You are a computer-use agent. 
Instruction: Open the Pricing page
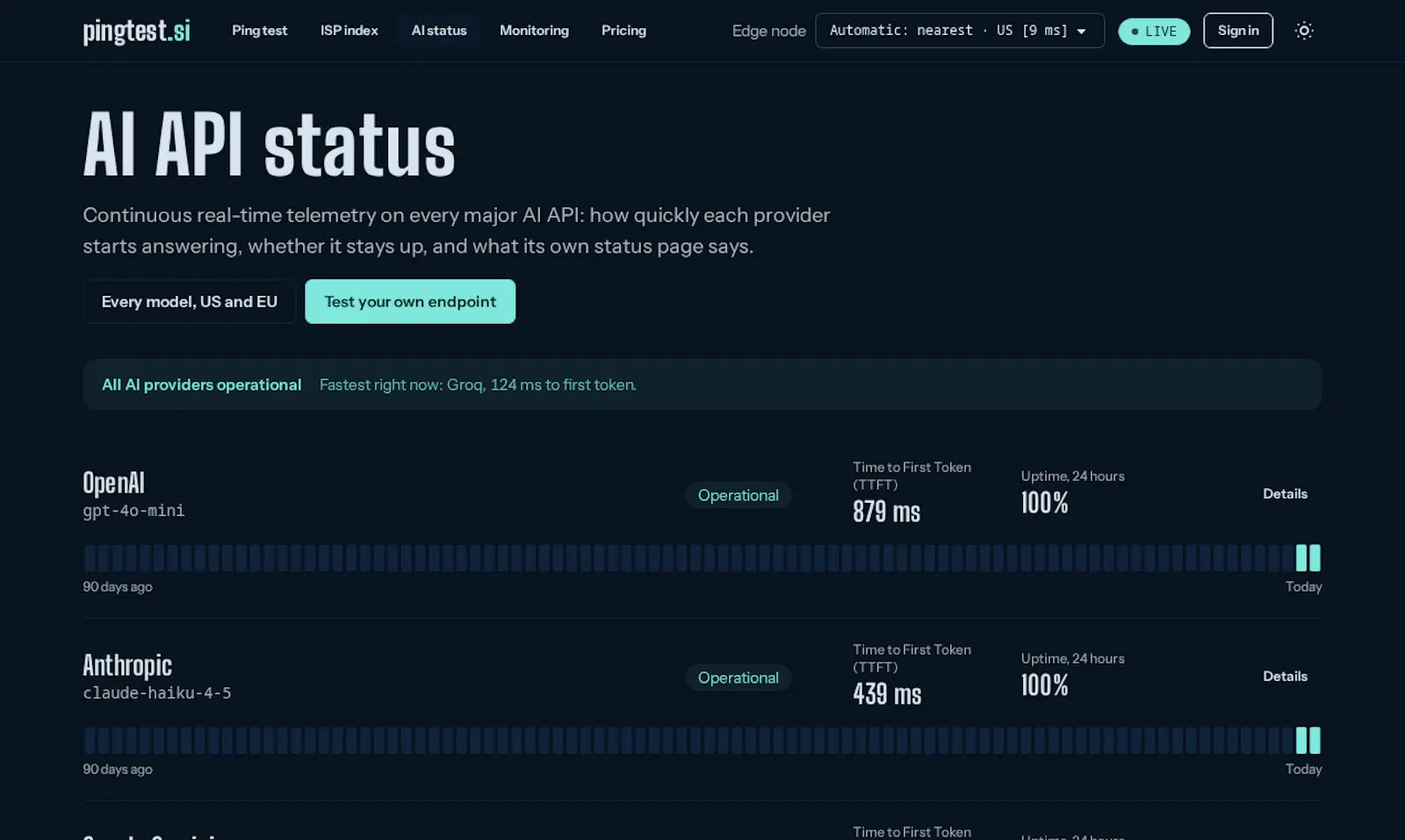tap(623, 31)
